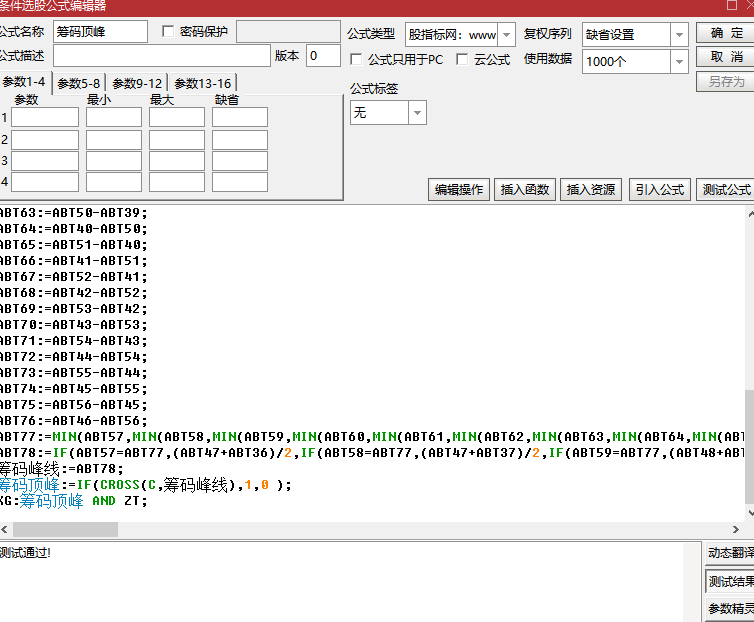The image size is (754, 622).
Task: Click the password field beside 密码保护
Action: pyautogui.click(x=289, y=32)
